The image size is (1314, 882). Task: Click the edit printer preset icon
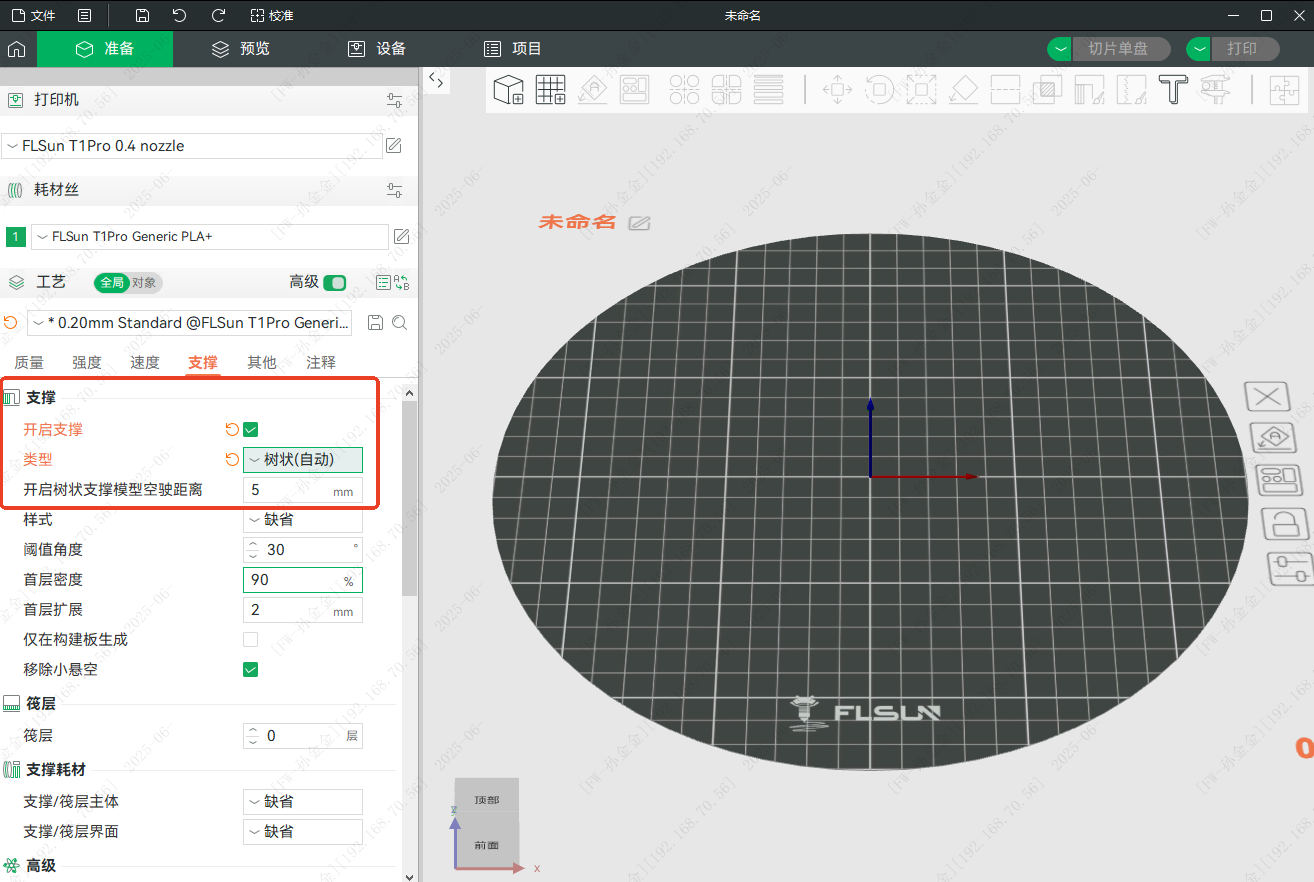394,146
